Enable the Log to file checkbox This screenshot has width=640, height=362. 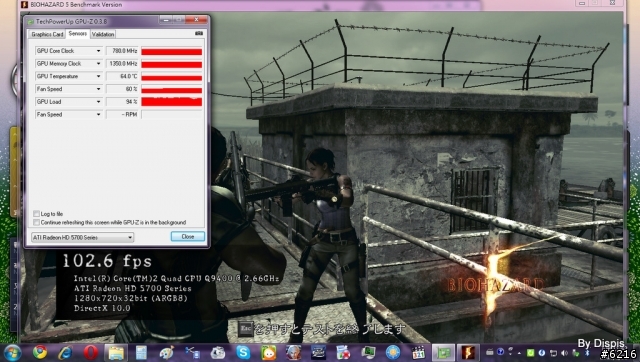pos(36,214)
